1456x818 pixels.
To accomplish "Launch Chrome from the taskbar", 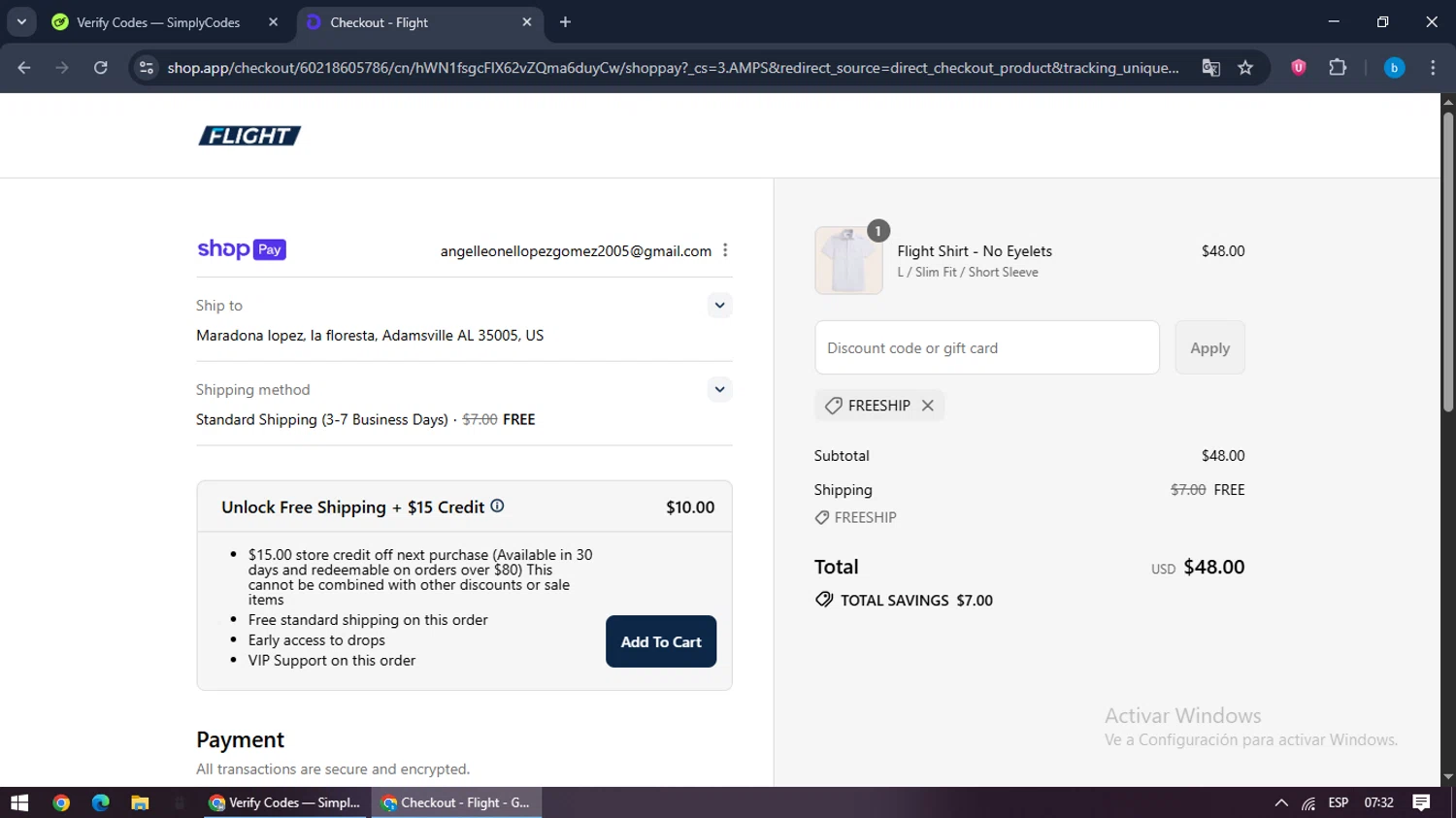I will pos(61,802).
